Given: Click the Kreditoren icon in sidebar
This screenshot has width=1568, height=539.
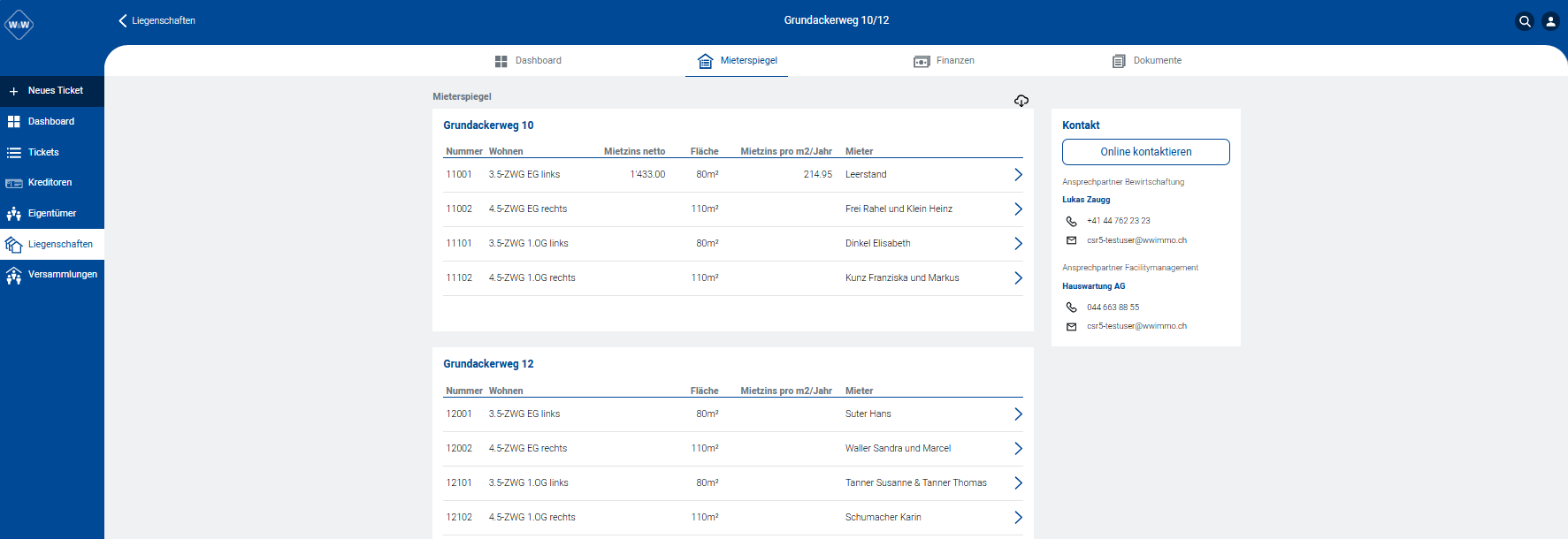Looking at the screenshot, I should click(13, 183).
